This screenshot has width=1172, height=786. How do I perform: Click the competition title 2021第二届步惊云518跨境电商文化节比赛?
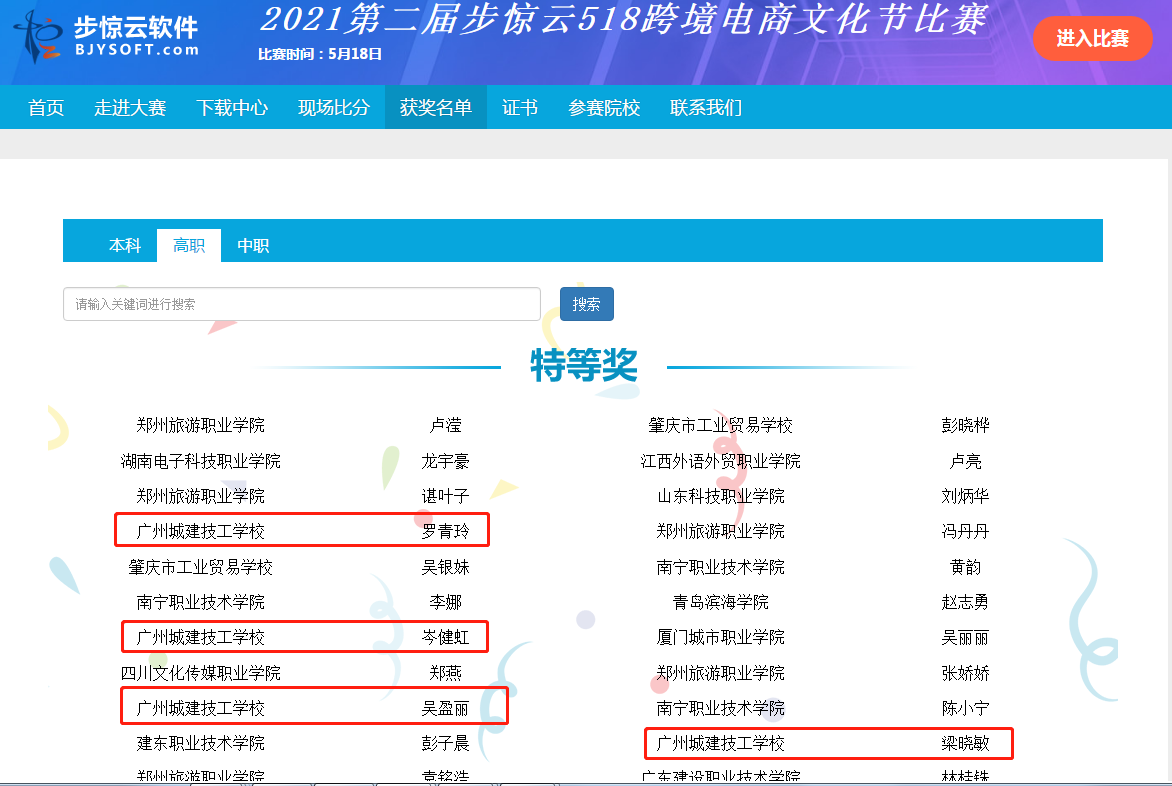624,19
